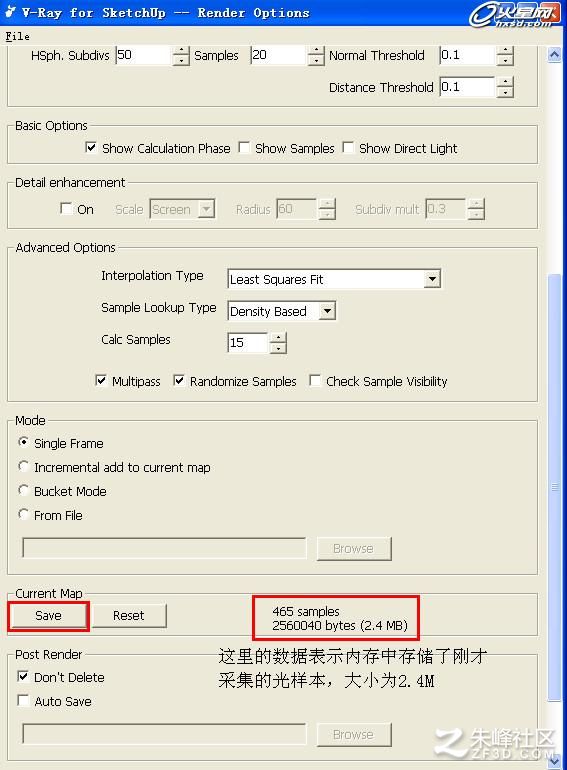Increase Calc Samples with up arrow
Screen dimensions: 567x770
pyautogui.click(x=278, y=338)
